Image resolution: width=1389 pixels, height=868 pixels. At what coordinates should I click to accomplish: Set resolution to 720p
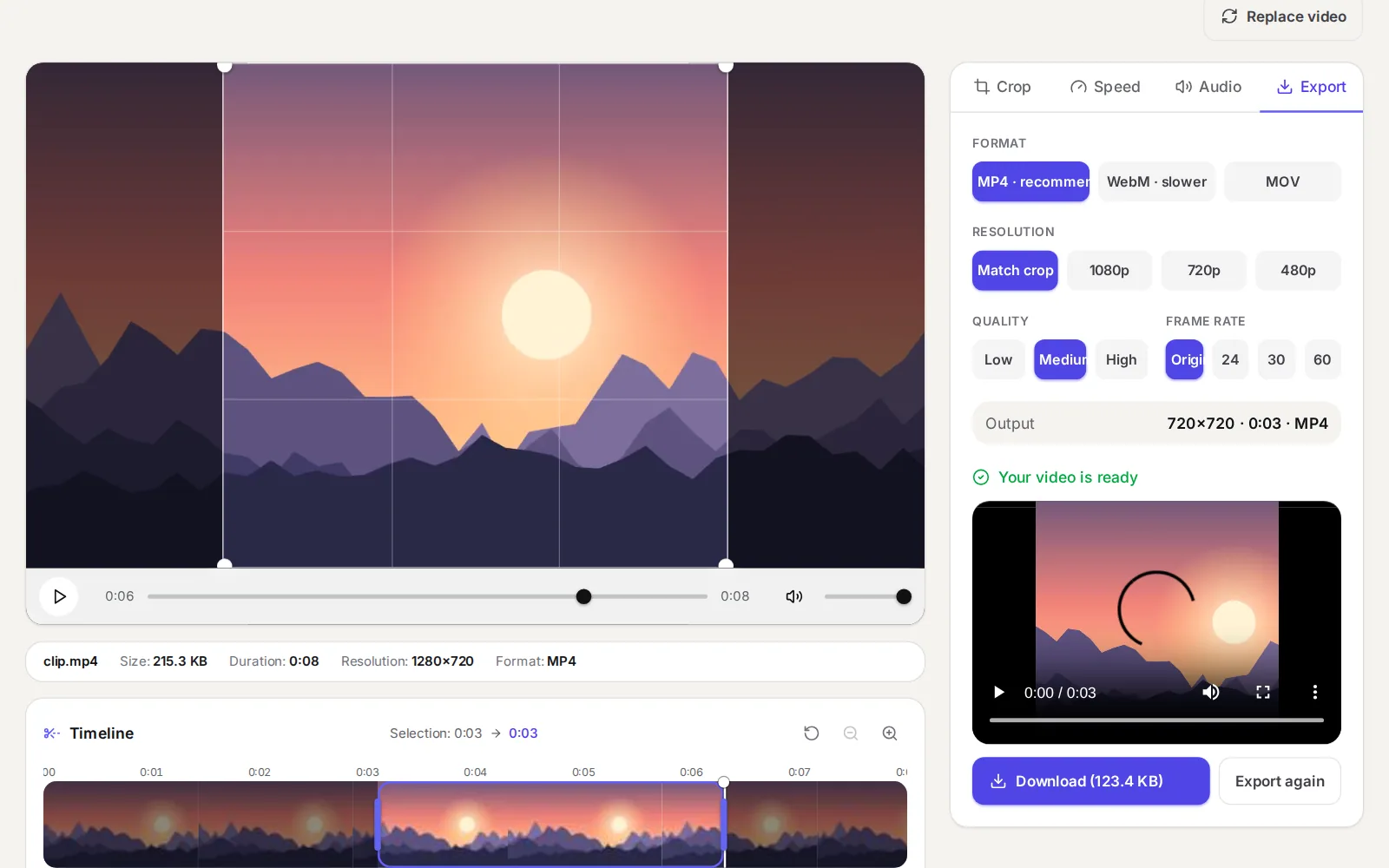1203,270
